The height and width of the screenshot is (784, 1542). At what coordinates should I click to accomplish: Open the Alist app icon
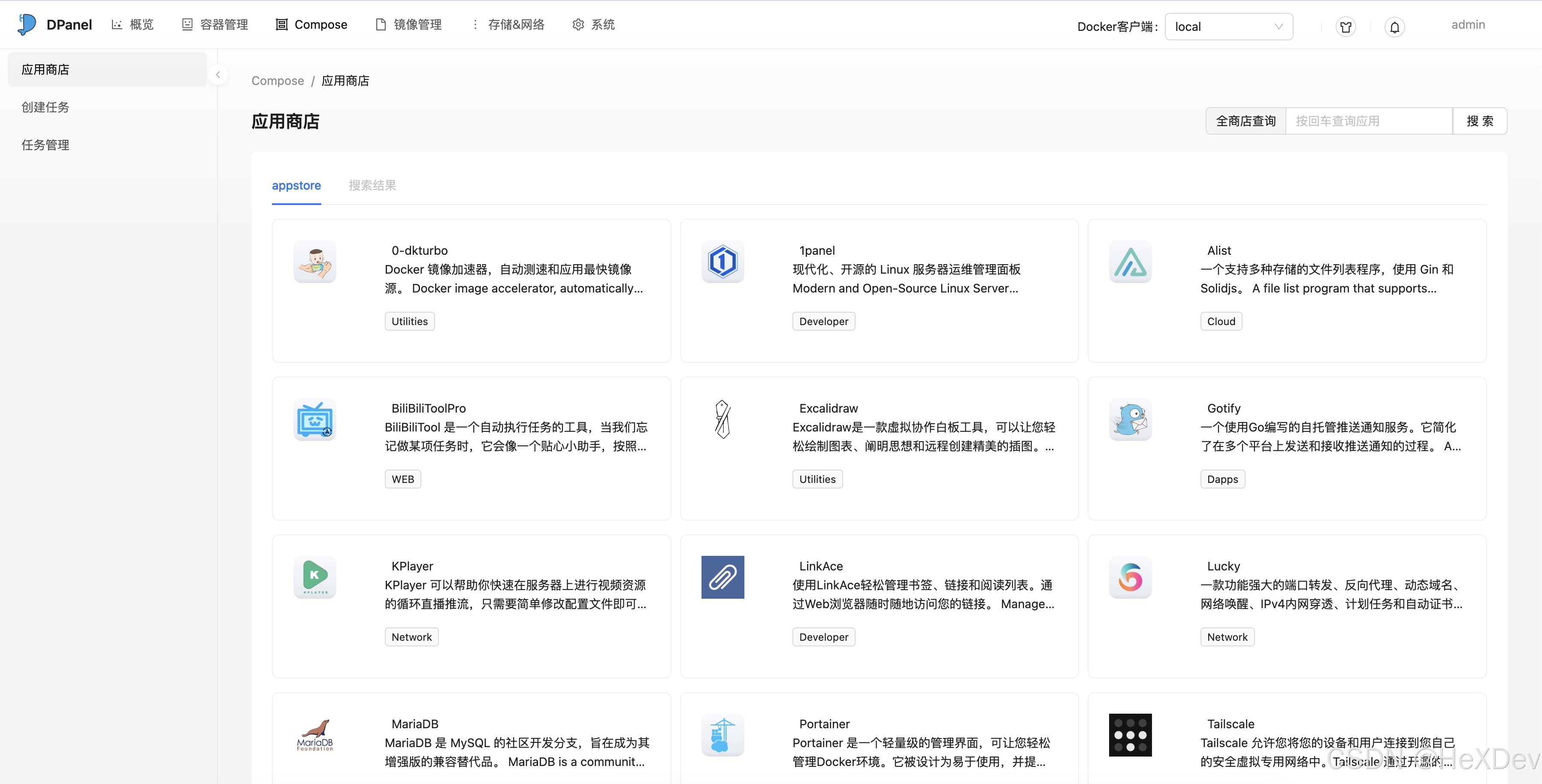click(1130, 262)
